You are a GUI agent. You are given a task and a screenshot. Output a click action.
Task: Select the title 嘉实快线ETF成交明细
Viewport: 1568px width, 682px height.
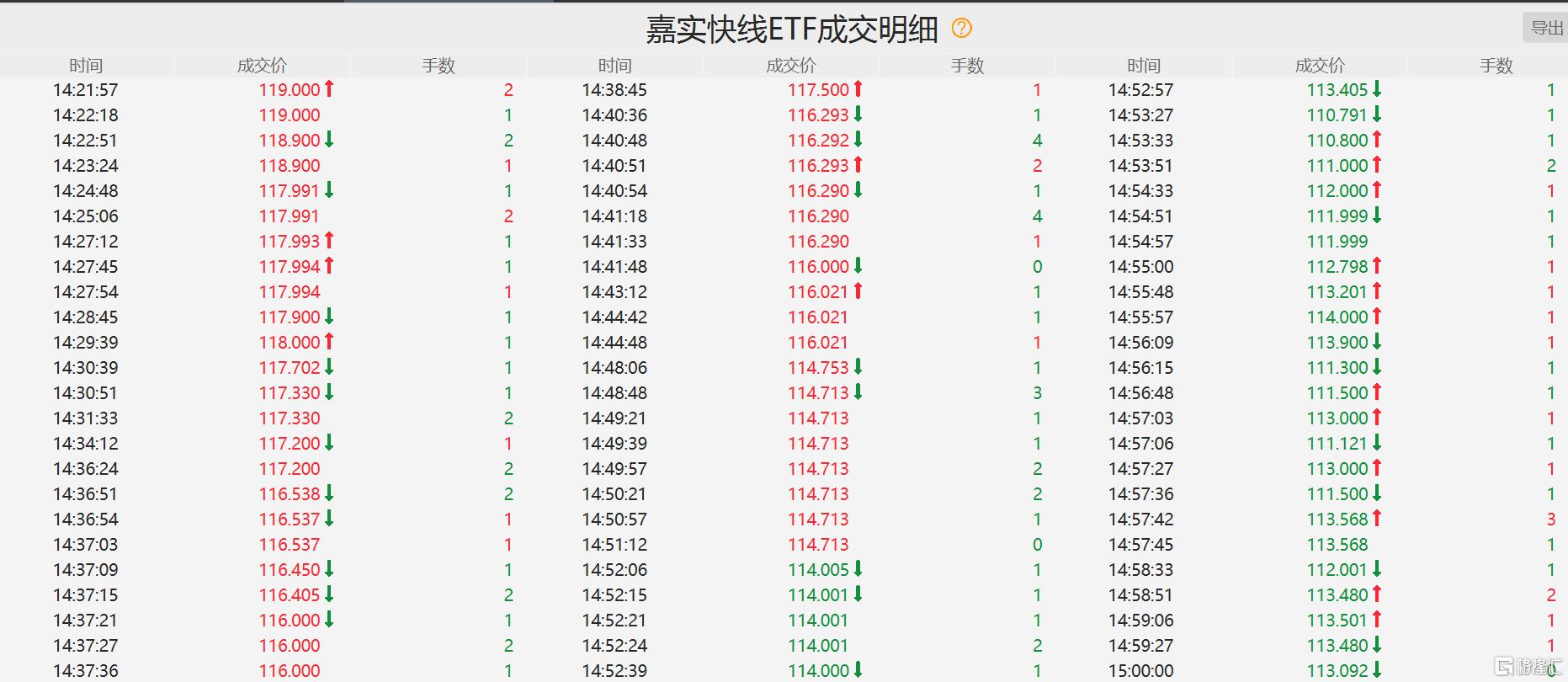click(792, 29)
